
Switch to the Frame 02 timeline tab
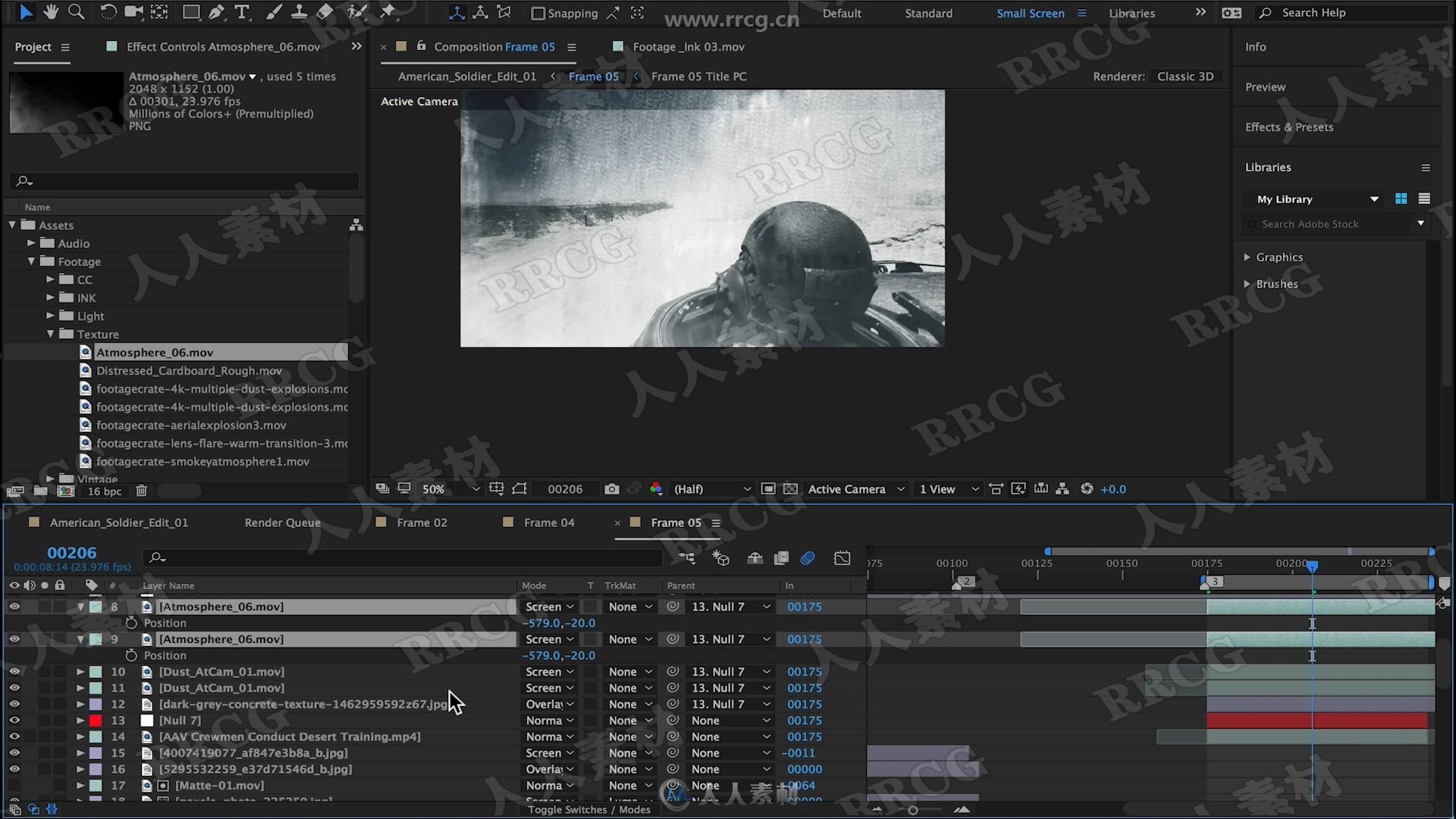pyautogui.click(x=422, y=522)
